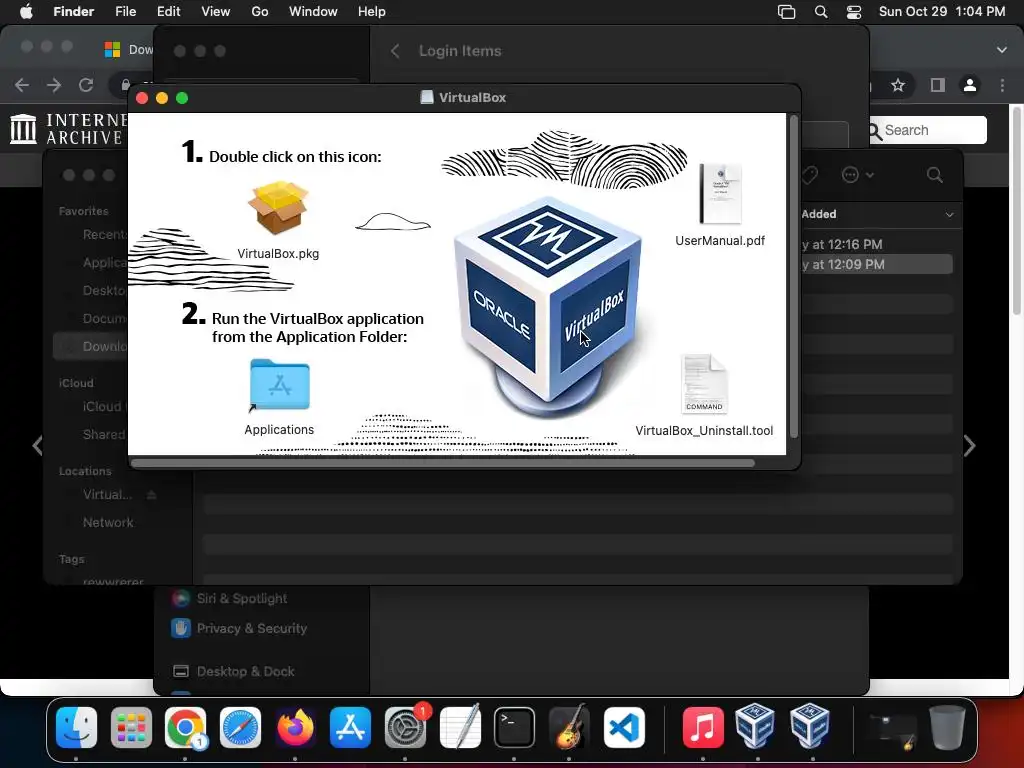The height and width of the screenshot is (768, 1024).
Task: Open the Applications folder shortcut
Action: [280, 385]
